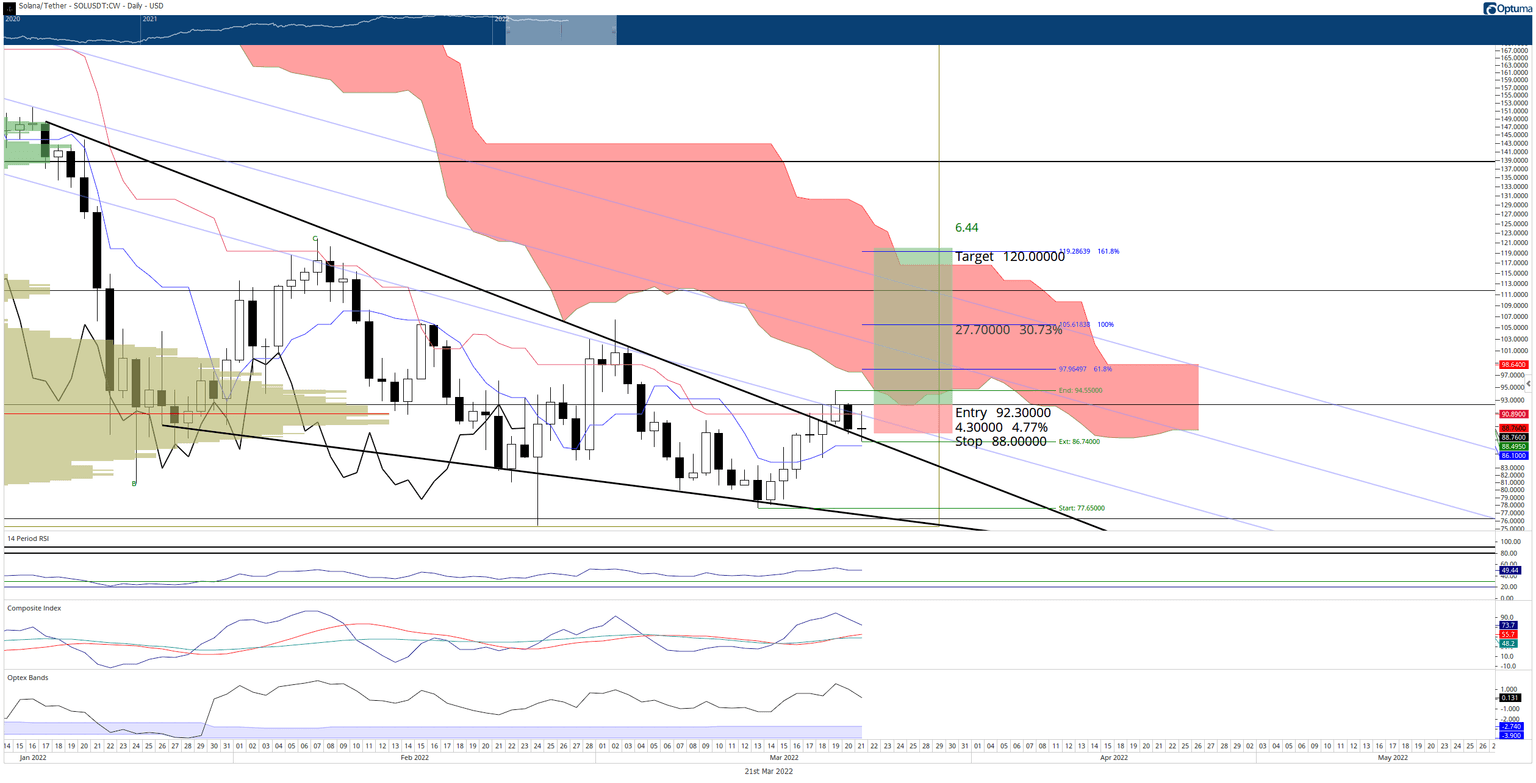Select the Composite Index panel title

pos(32,607)
